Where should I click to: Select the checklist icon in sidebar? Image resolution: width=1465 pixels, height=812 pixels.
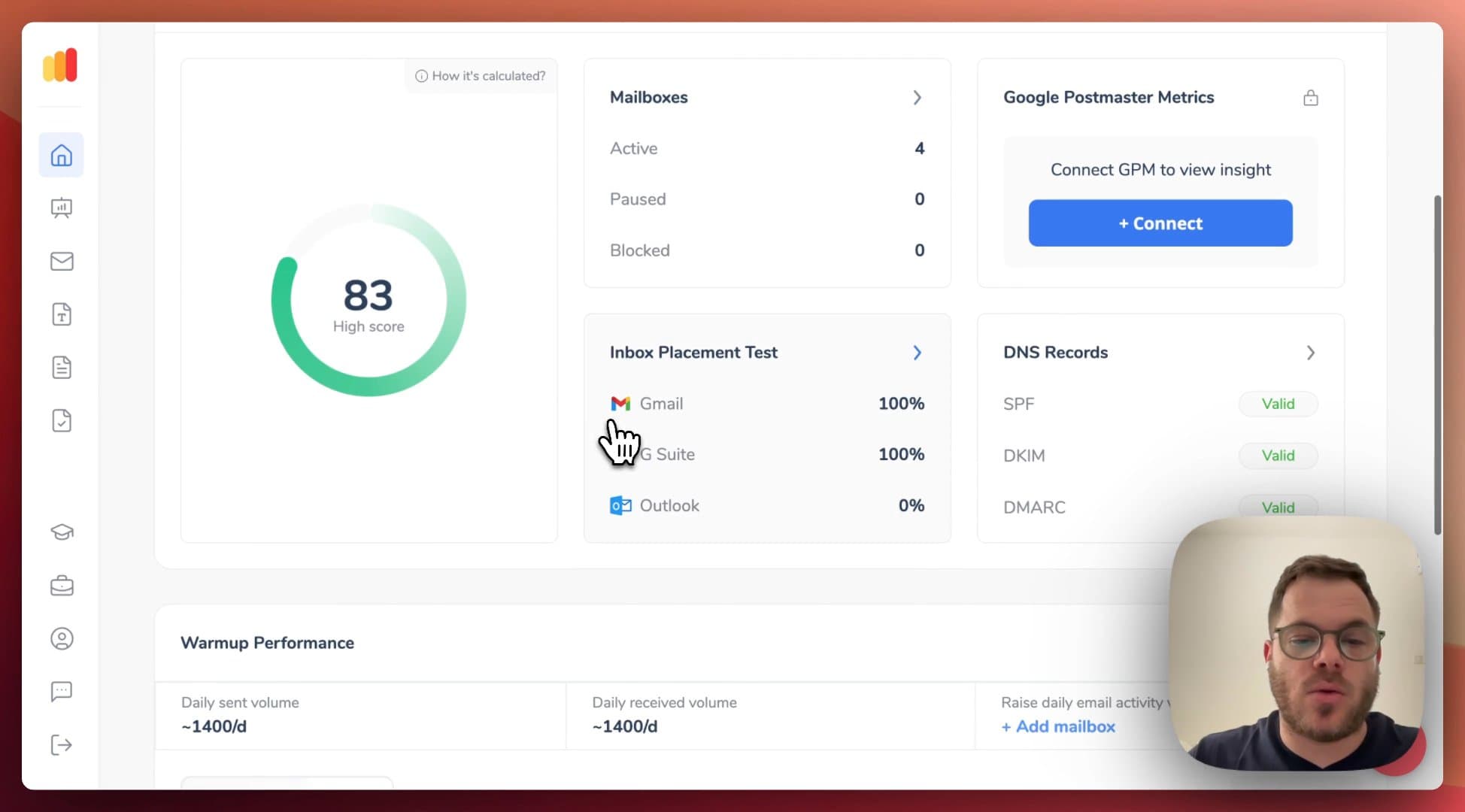60,420
